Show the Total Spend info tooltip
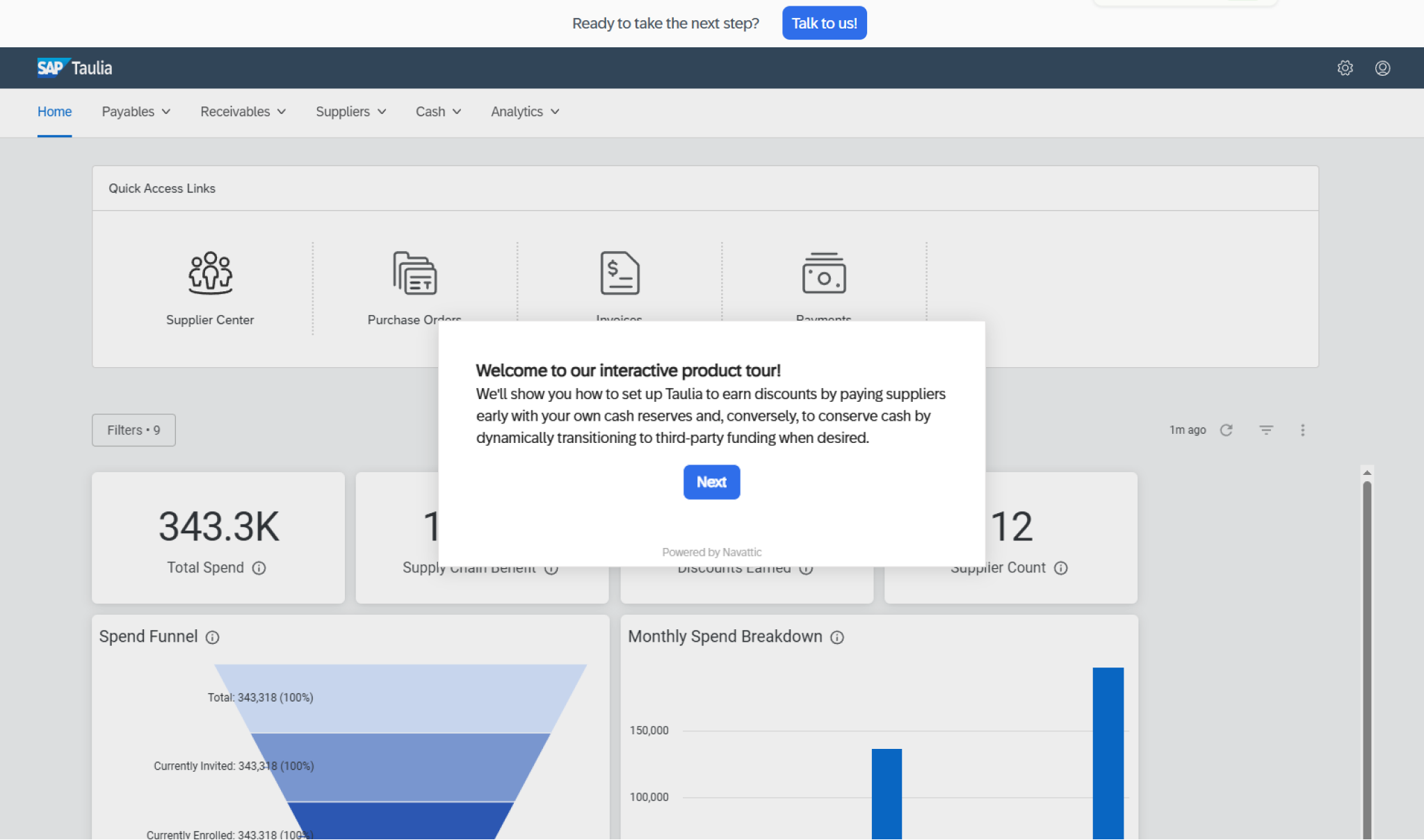The height and width of the screenshot is (840, 1424). [260, 568]
